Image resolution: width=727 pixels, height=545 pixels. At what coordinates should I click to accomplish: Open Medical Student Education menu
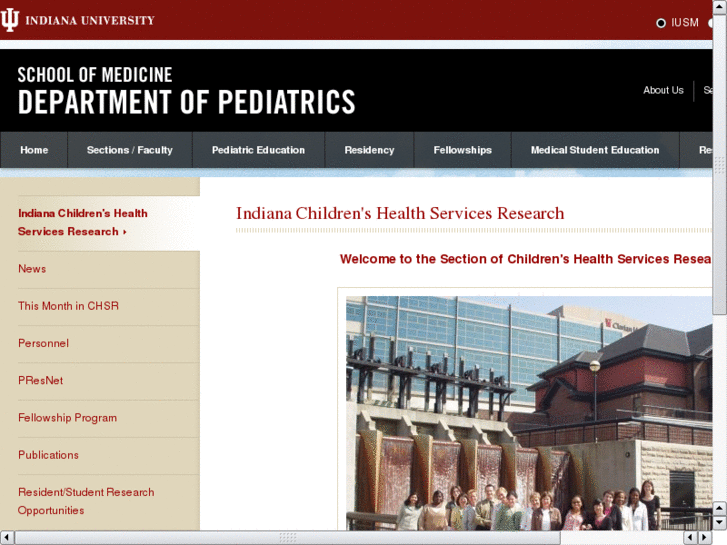[x=595, y=150]
